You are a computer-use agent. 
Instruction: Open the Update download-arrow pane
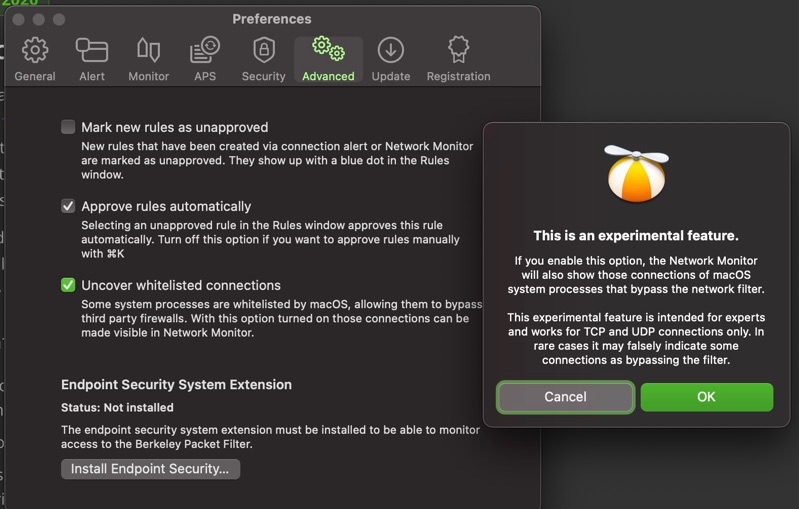(390, 59)
